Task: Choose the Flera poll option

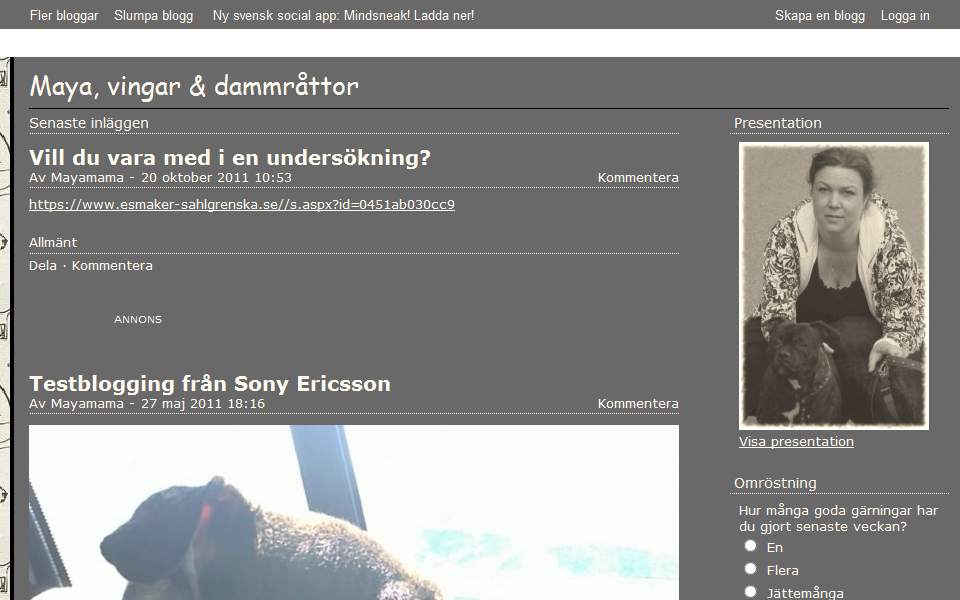Action: point(751,569)
